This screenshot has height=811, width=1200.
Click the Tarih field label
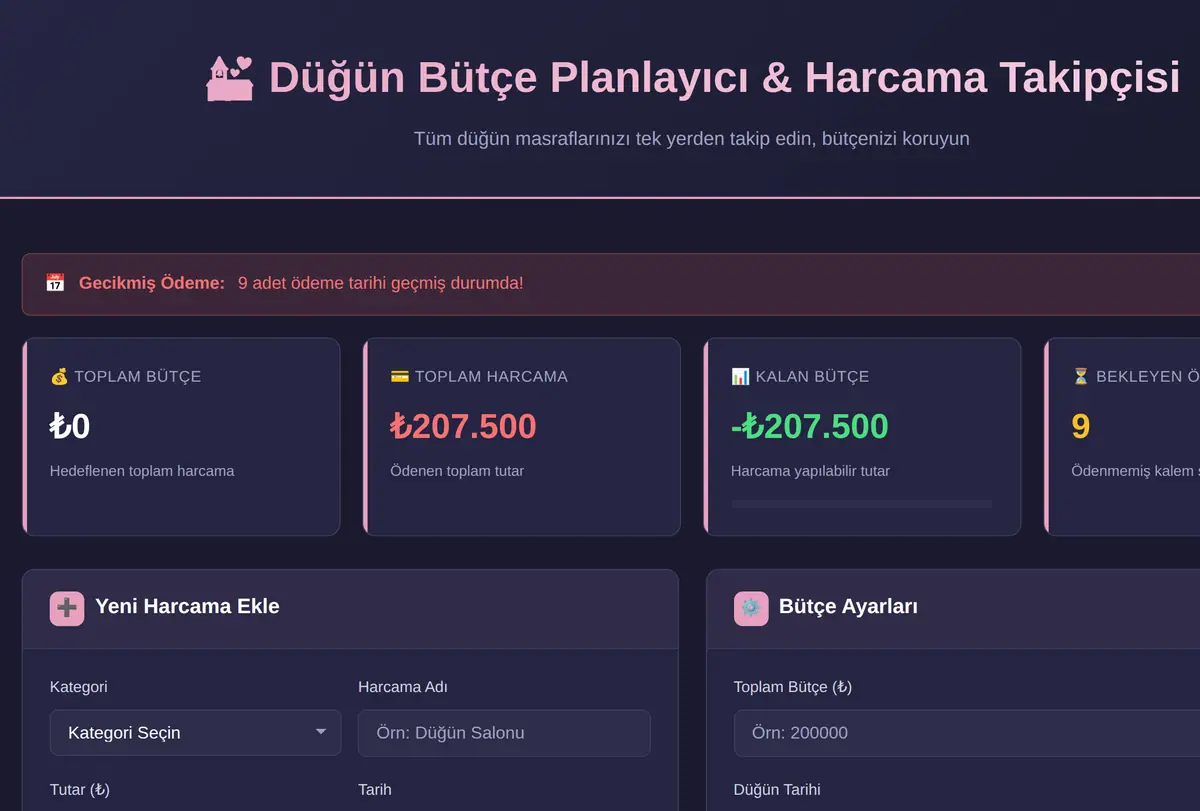pyautogui.click(x=375, y=790)
